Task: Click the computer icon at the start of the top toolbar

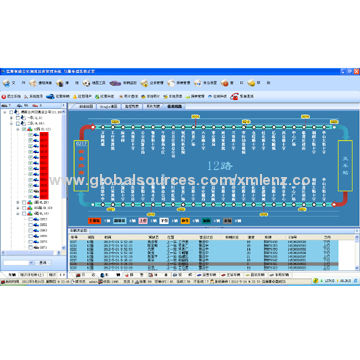Action: (x=6, y=83)
